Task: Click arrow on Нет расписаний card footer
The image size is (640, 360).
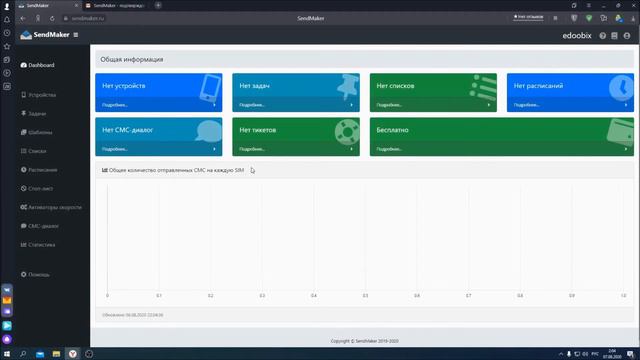Action: coord(626,105)
